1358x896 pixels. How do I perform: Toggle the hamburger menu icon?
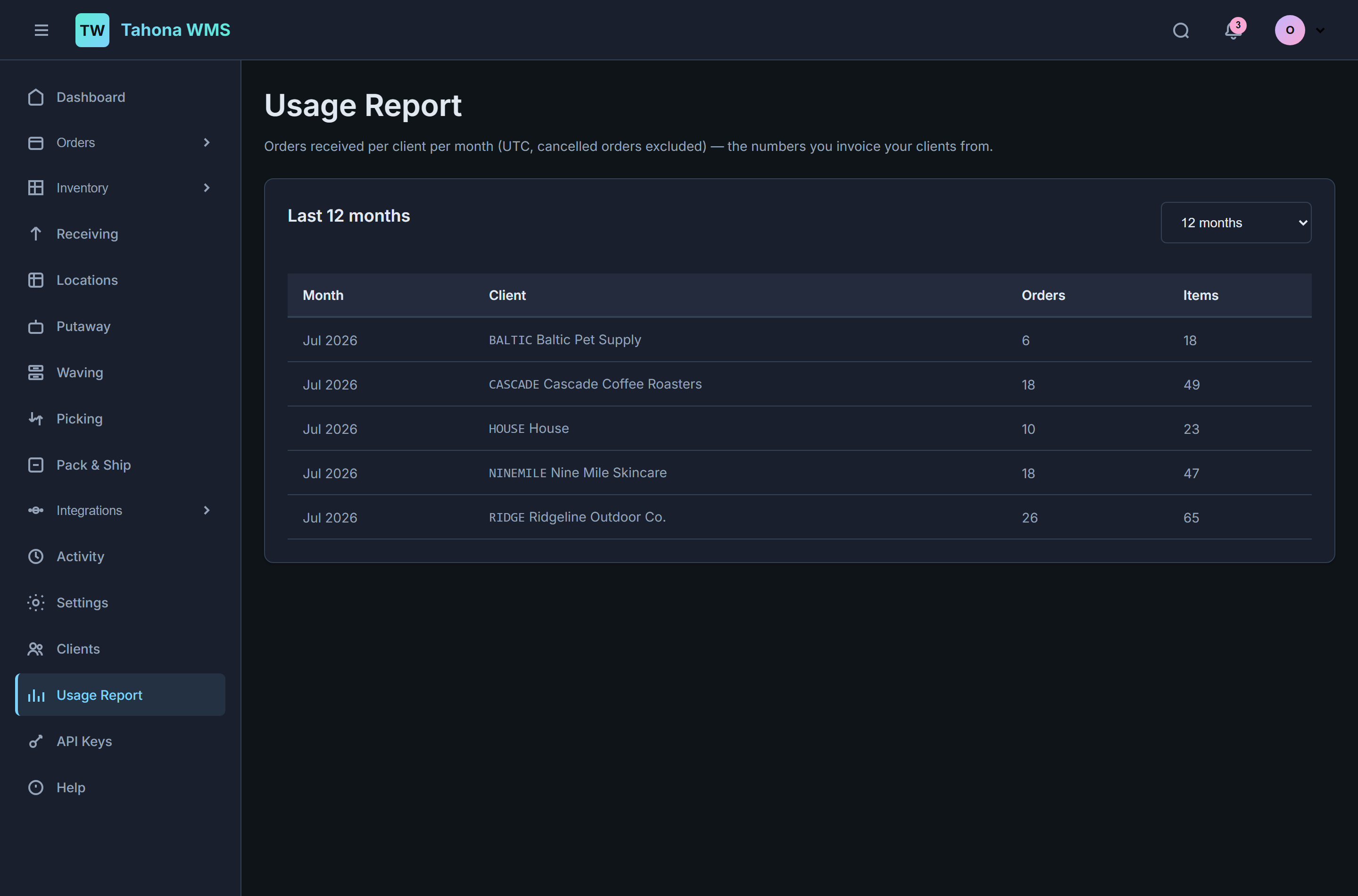[x=41, y=30]
